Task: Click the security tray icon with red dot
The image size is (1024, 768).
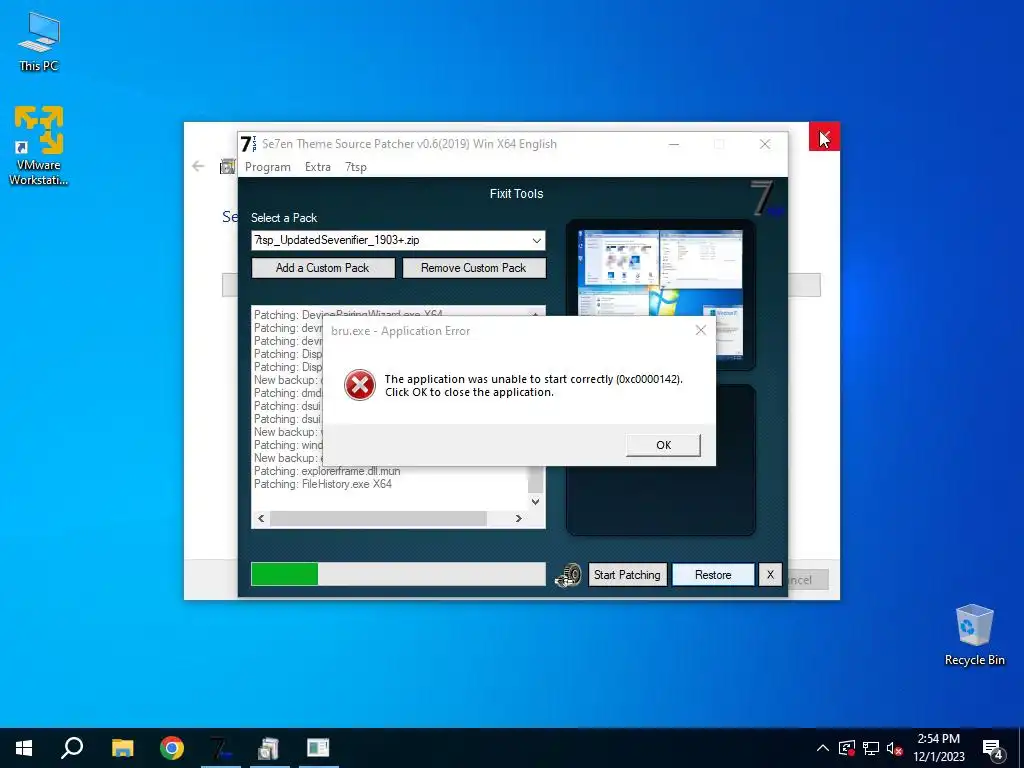Action: coord(847,748)
